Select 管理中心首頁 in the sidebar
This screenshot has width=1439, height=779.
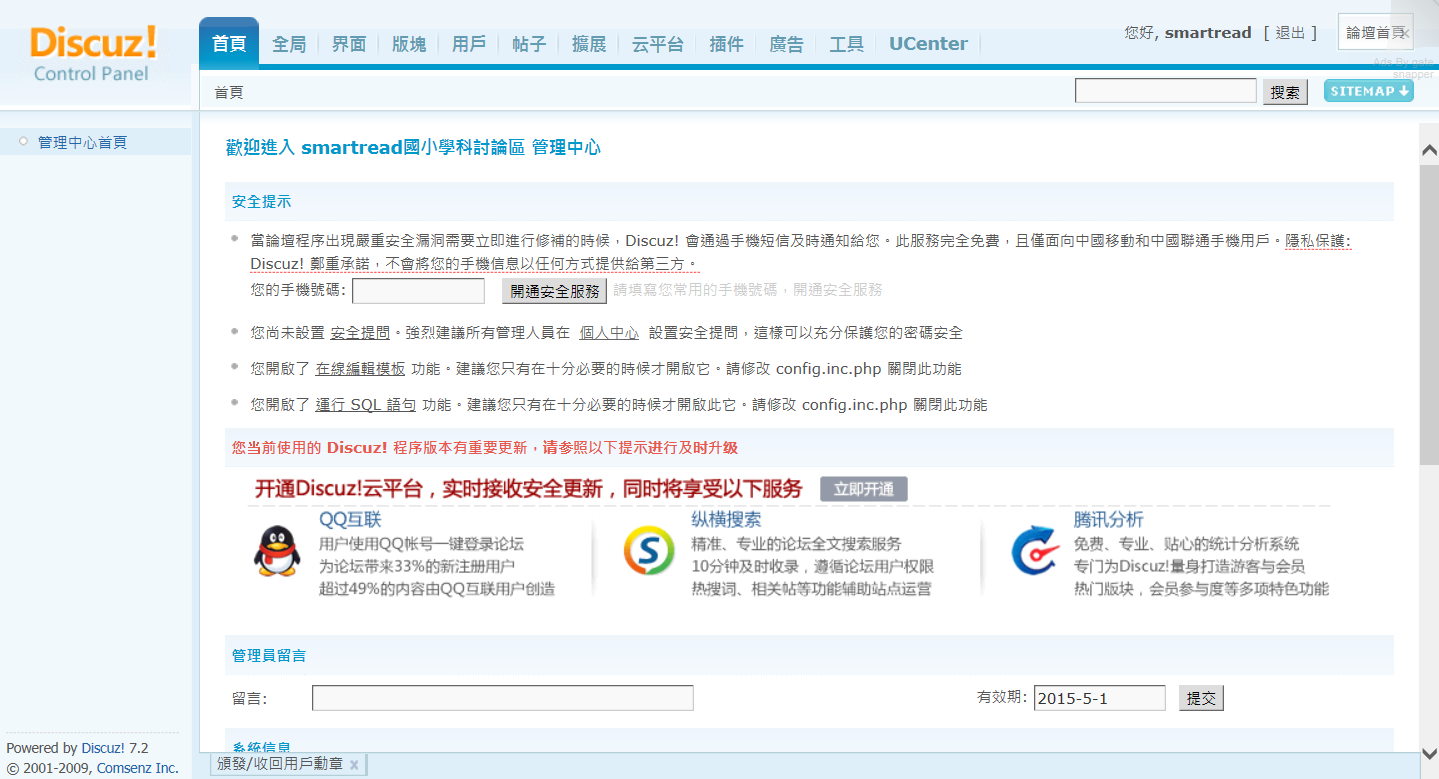tap(82, 142)
